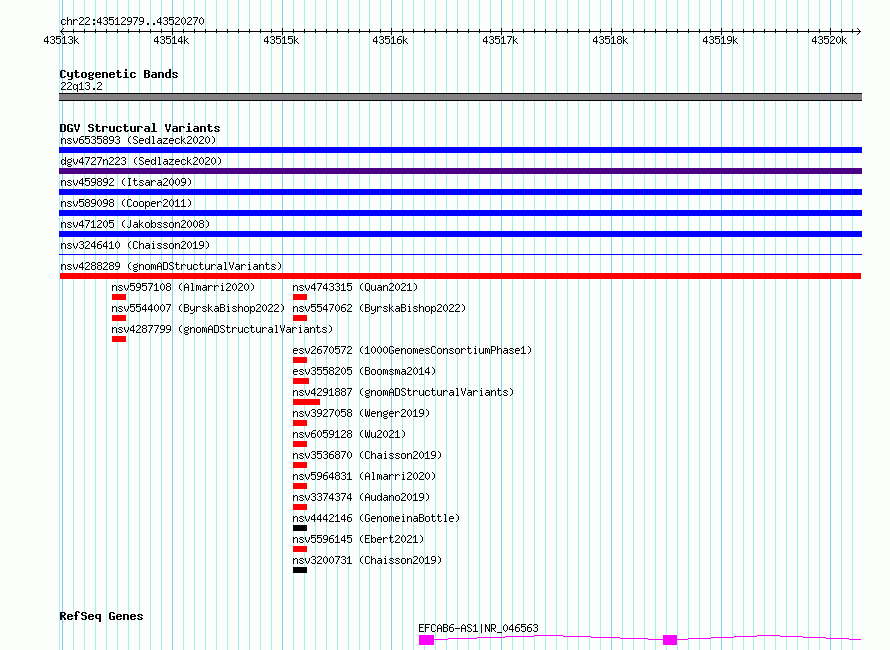
Task: Click the black marker under nsv4442146
Action: point(300,528)
